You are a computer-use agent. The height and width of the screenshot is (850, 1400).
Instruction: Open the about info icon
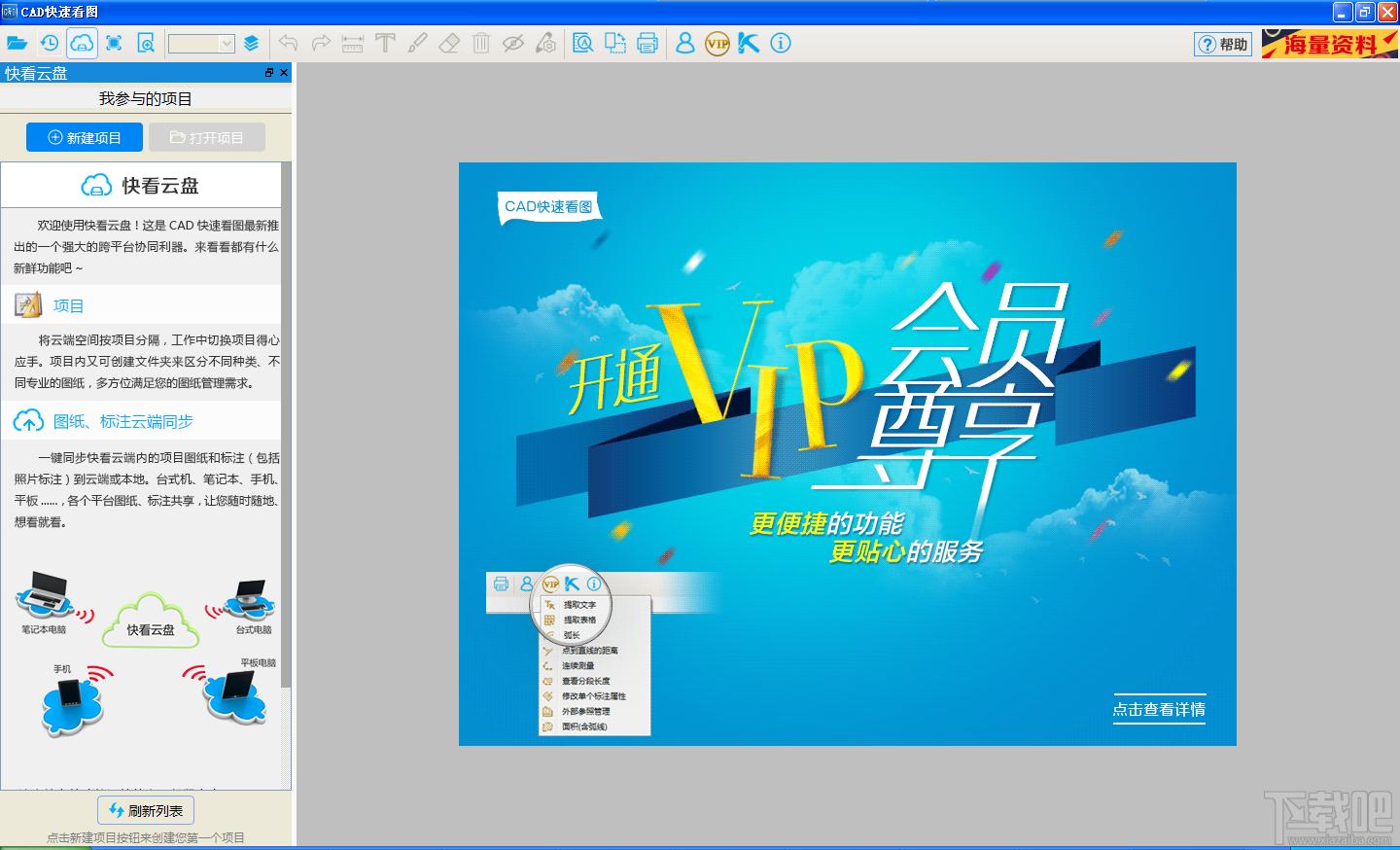coord(781,43)
